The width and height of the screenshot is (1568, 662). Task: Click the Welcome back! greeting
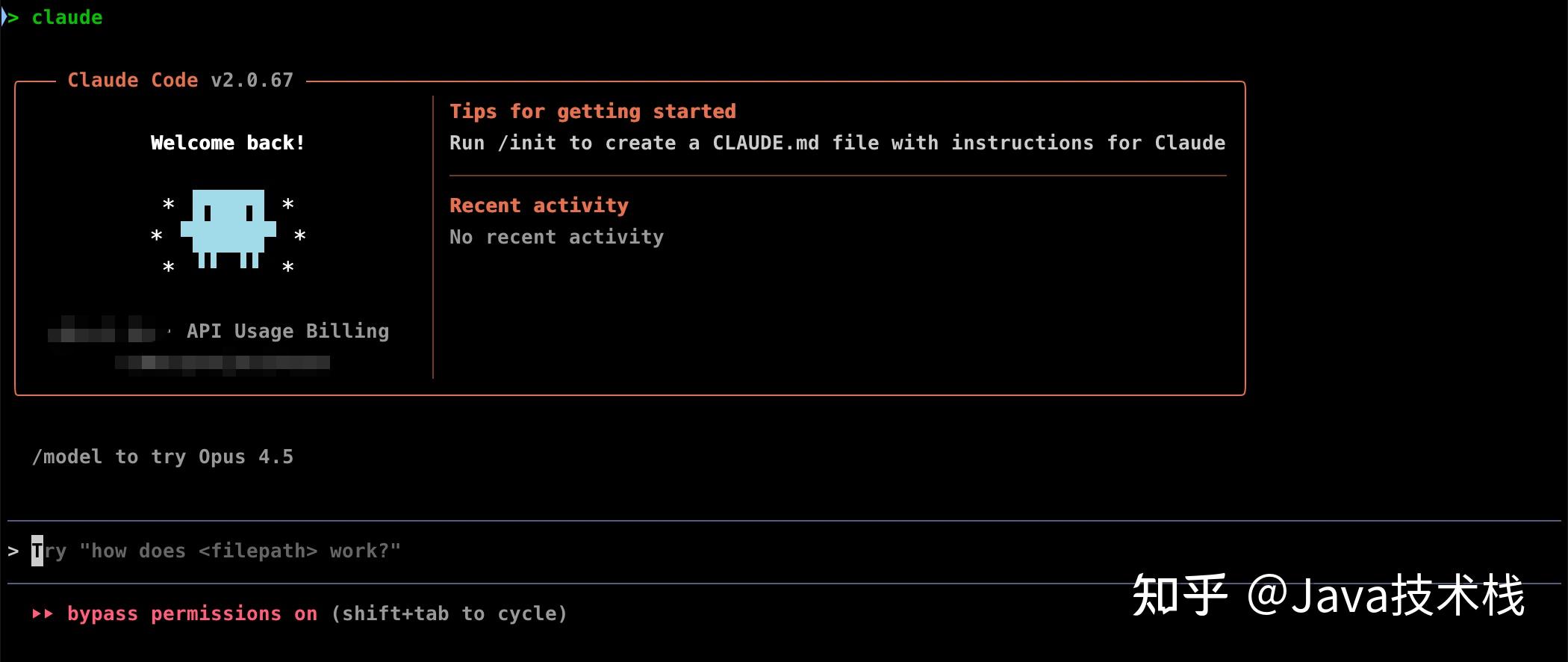coord(228,143)
